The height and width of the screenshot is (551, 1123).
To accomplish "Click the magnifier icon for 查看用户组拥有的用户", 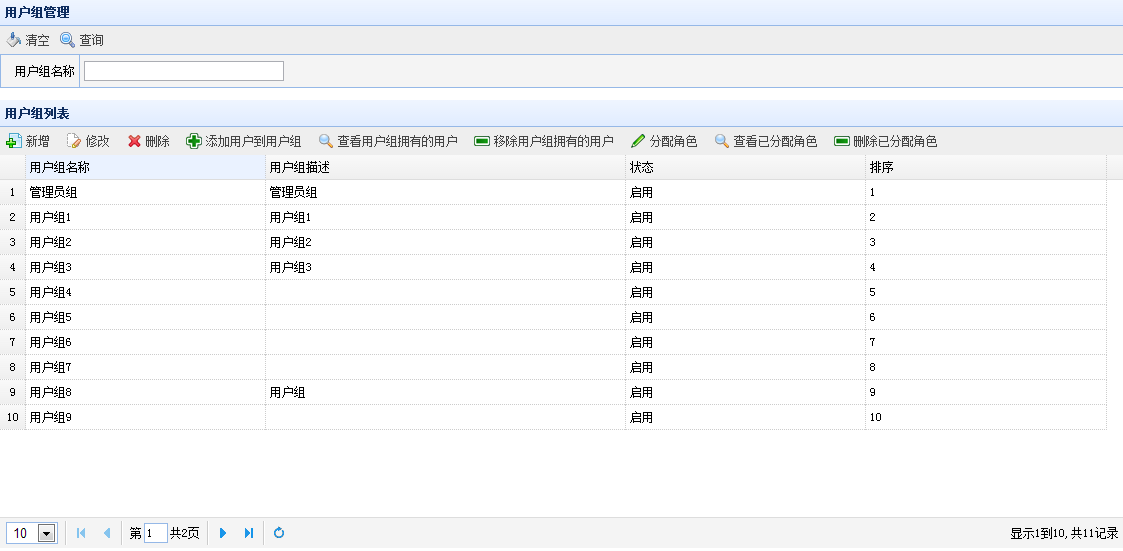I will 326,141.
